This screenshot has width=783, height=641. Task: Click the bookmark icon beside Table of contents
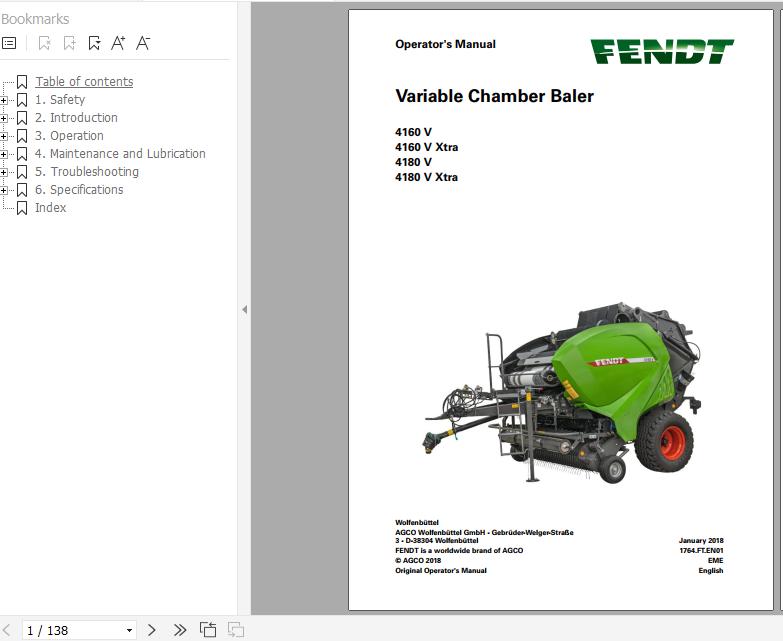click(22, 82)
